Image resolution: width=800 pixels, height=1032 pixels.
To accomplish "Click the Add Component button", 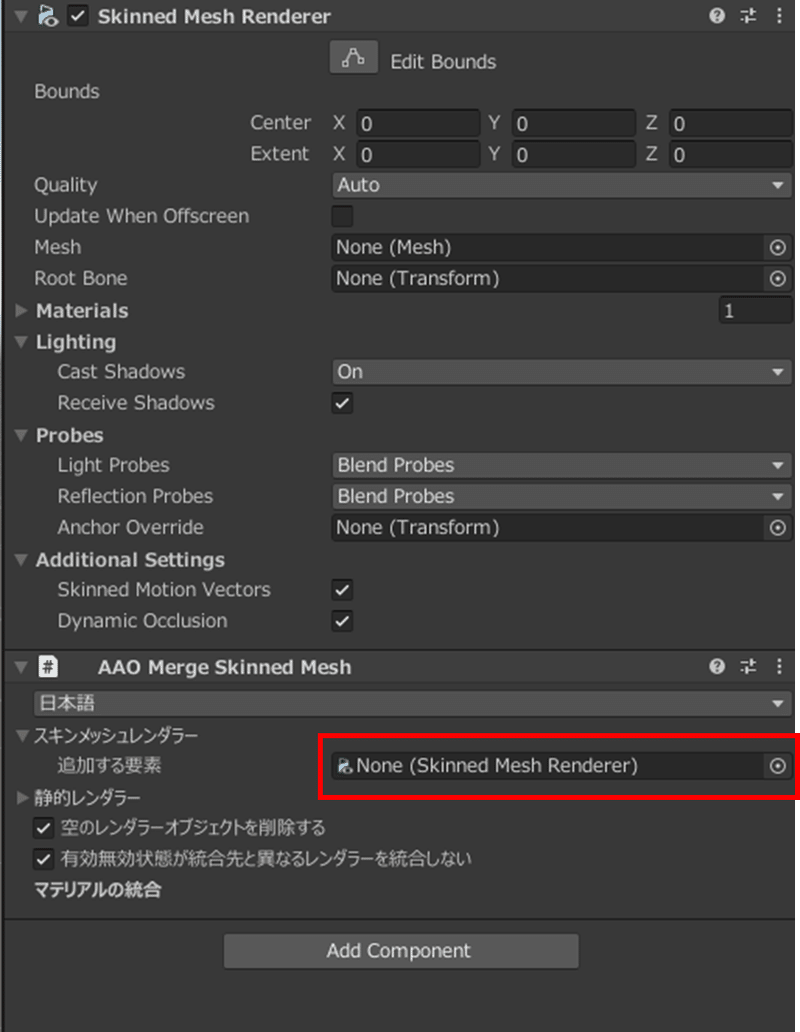I will click(x=401, y=951).
